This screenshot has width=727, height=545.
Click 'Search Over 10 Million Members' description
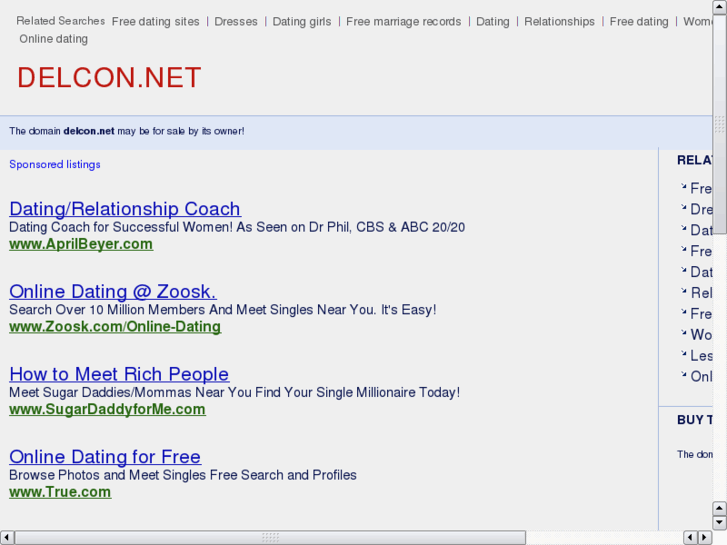pos(223,309)
